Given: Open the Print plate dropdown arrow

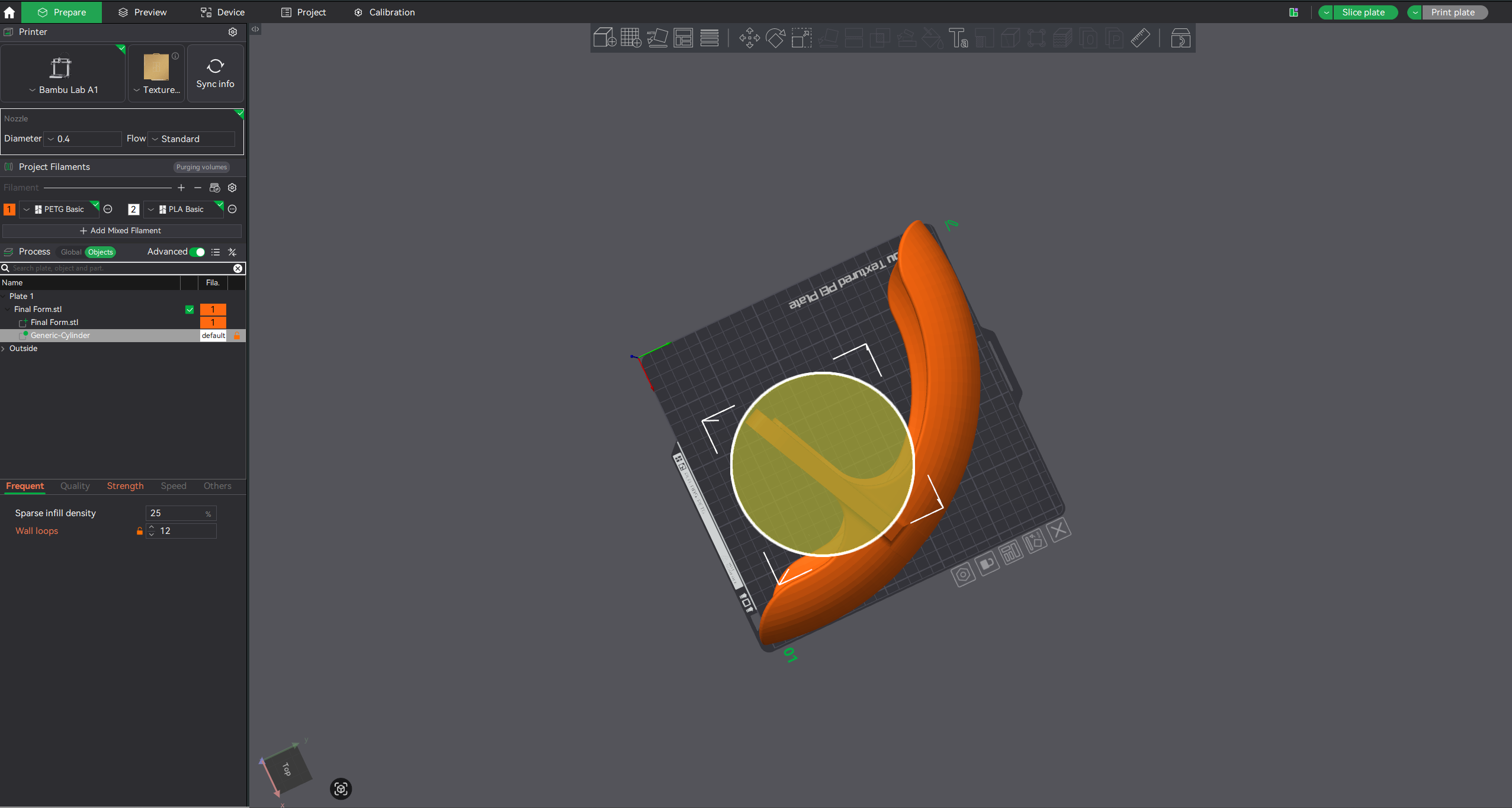Looking at the screenshot, I should [1415, 12].
